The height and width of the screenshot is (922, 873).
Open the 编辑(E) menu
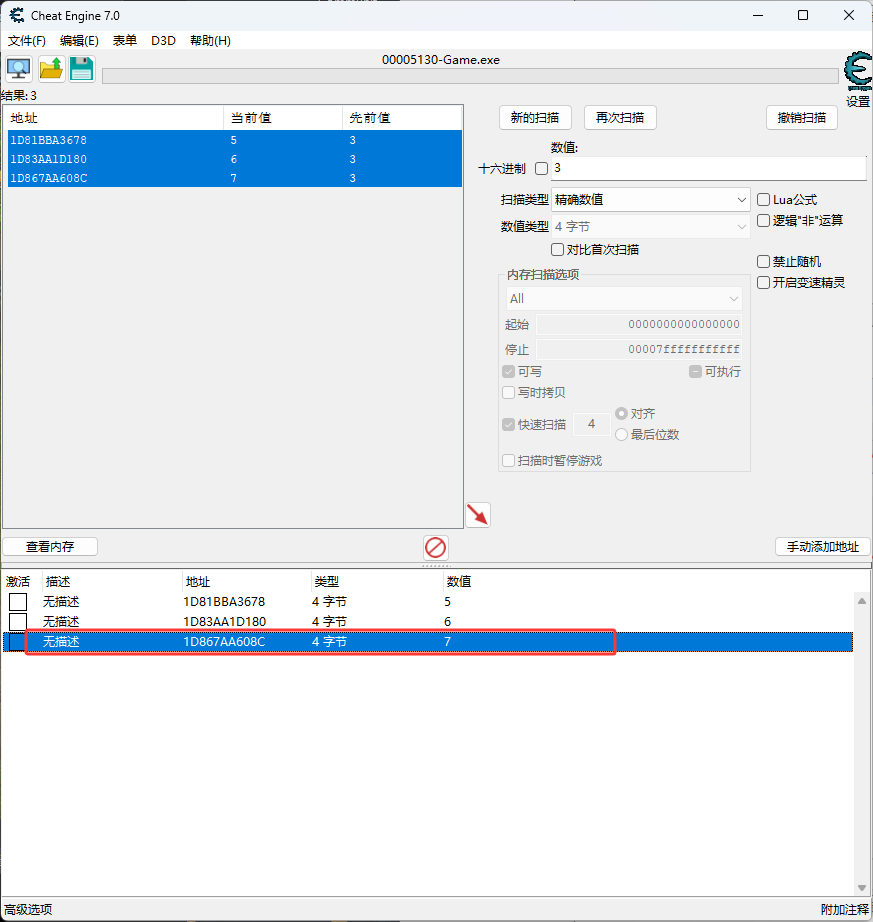[x=79, y=41]
